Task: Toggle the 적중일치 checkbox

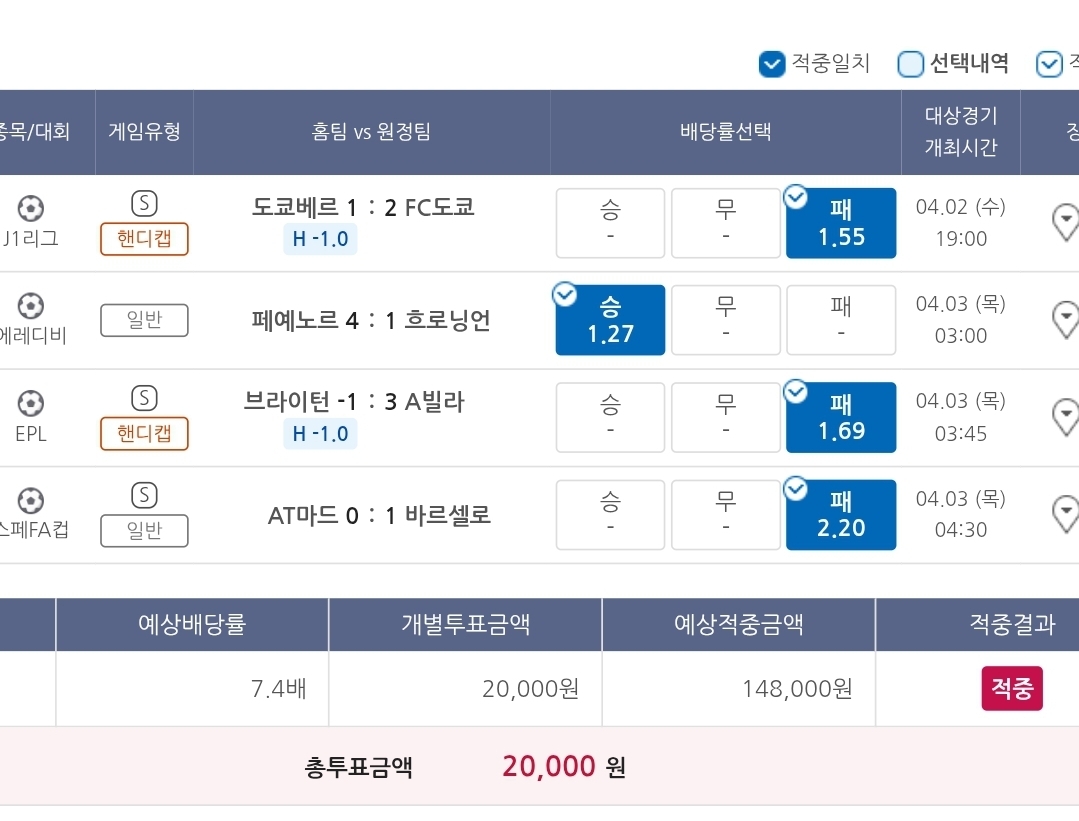Action: [771, 64]
